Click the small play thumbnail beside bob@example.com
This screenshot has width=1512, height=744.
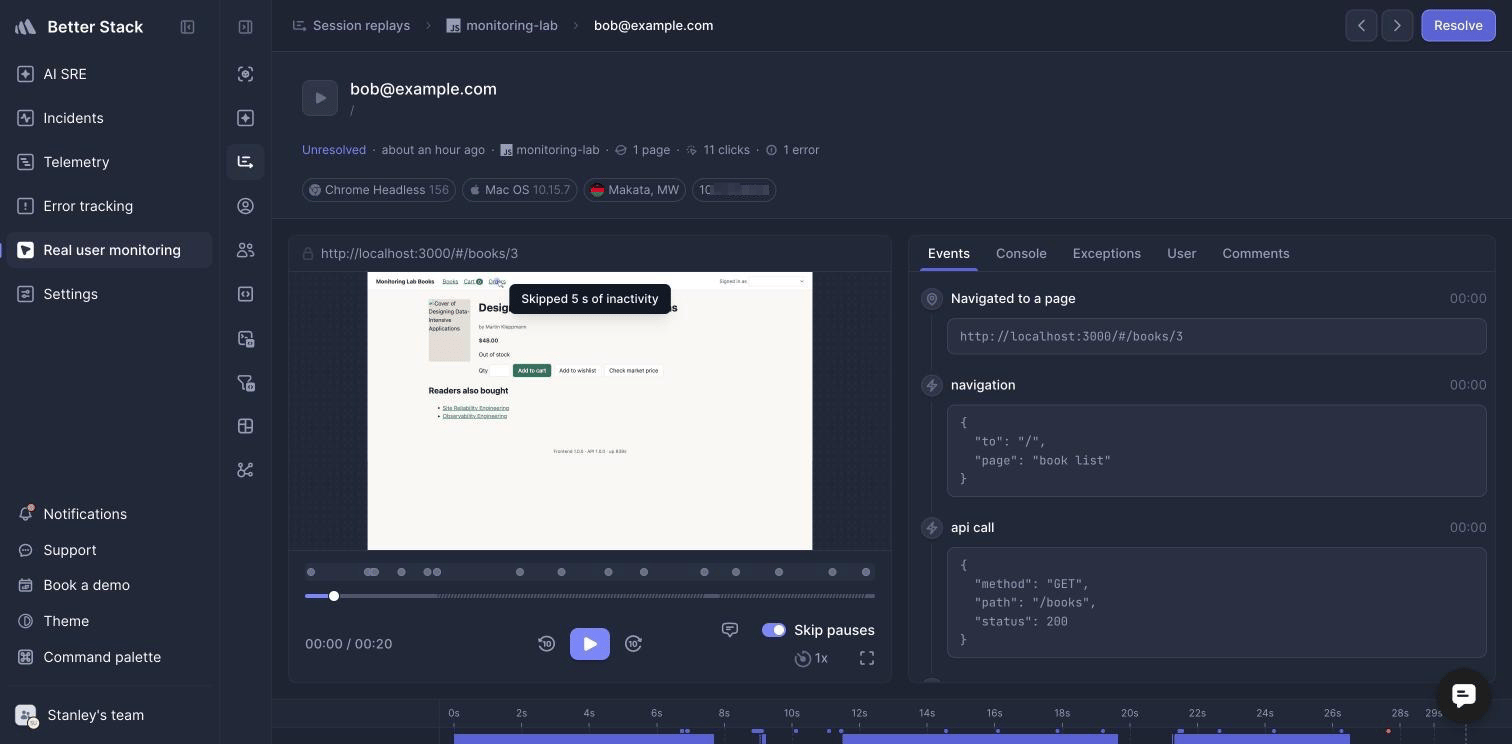[x=320, y=98]
